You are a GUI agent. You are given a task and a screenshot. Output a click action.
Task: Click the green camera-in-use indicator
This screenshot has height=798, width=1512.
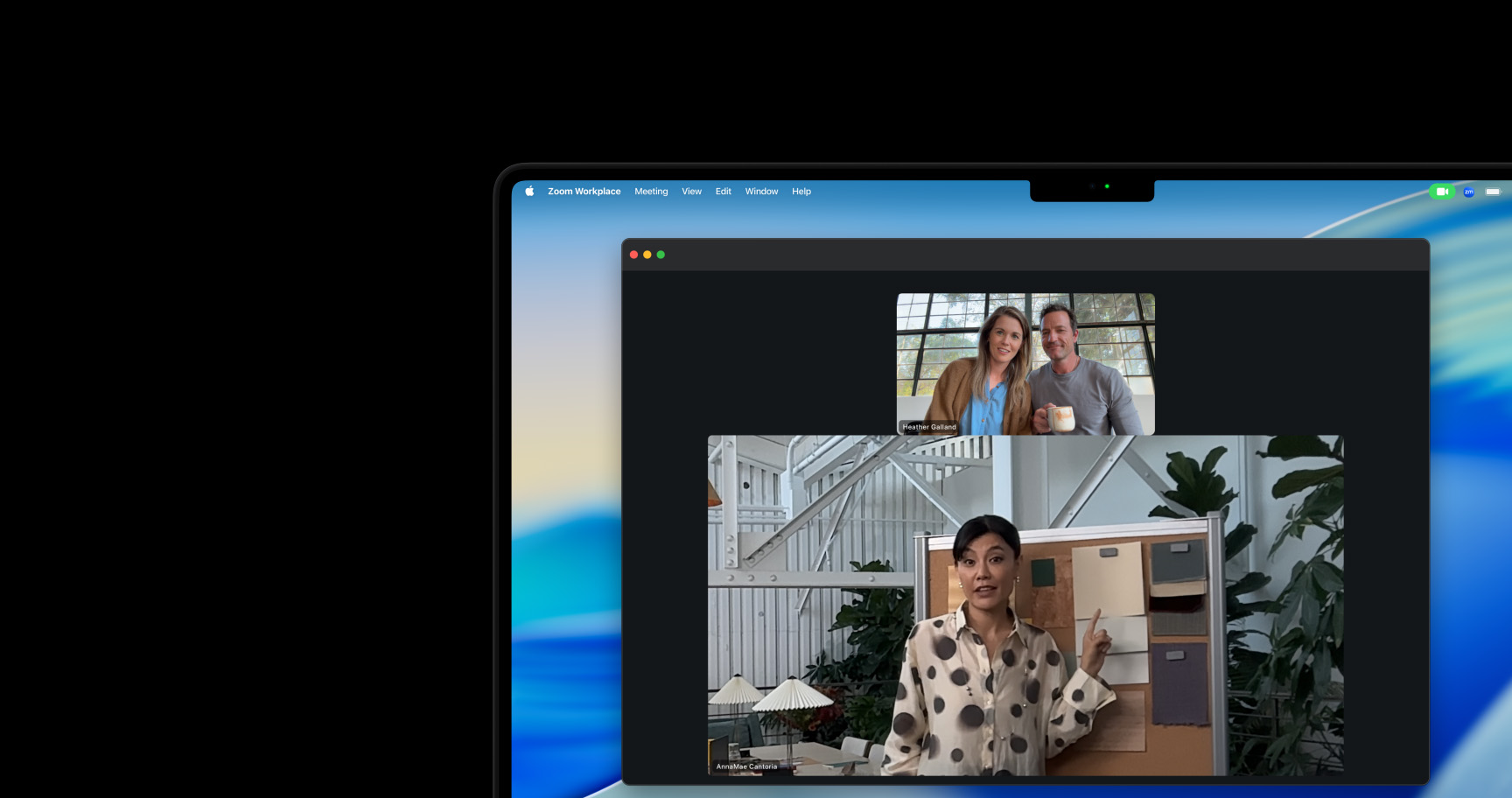click(x=1441, y=192)
